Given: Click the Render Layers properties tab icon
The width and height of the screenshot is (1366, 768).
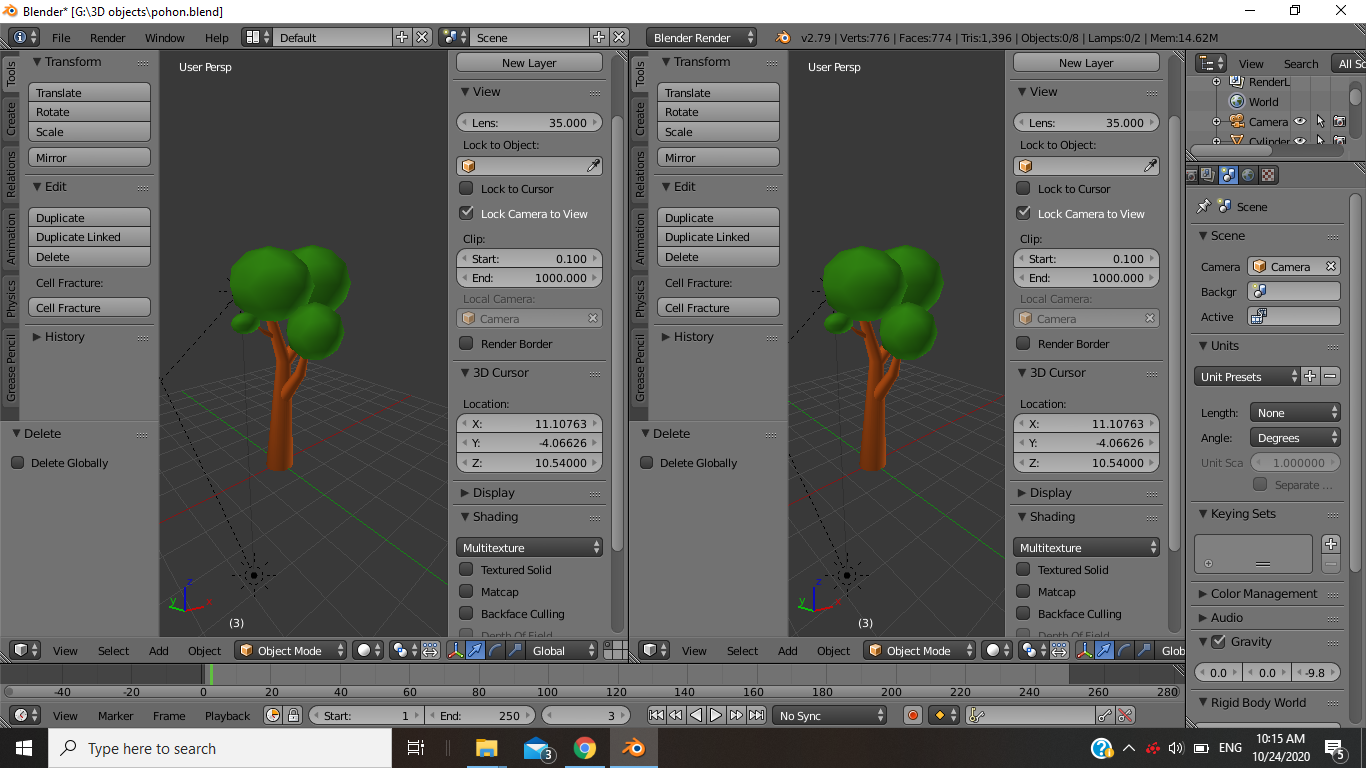Looking at the screenshot, I should (1208, 175).
